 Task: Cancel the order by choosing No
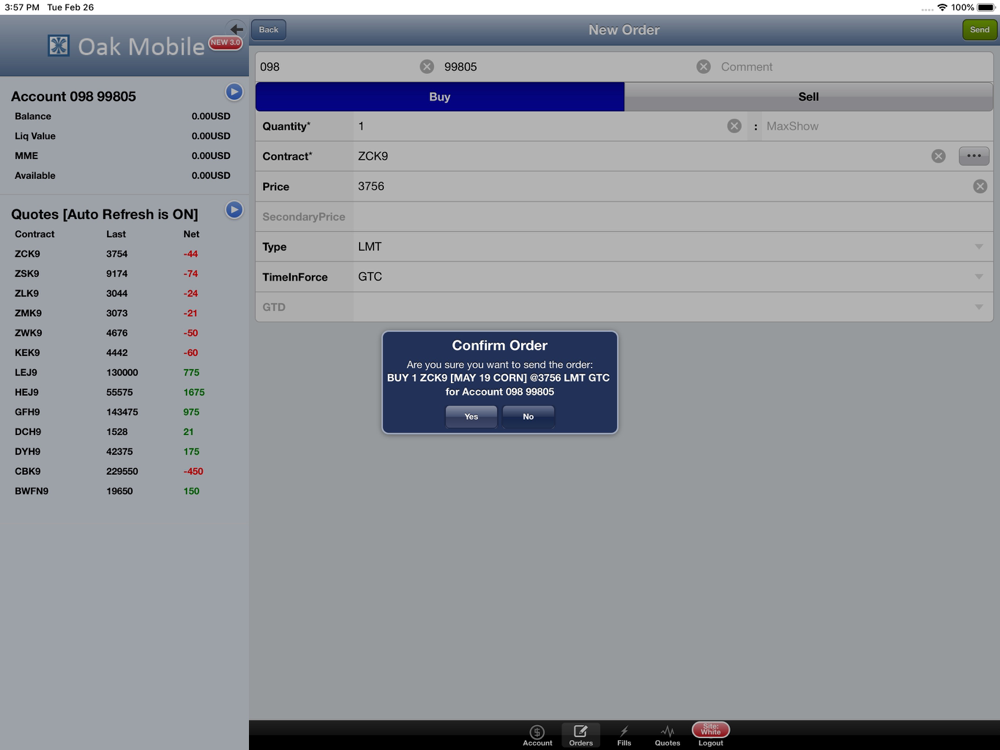(528, 416)
